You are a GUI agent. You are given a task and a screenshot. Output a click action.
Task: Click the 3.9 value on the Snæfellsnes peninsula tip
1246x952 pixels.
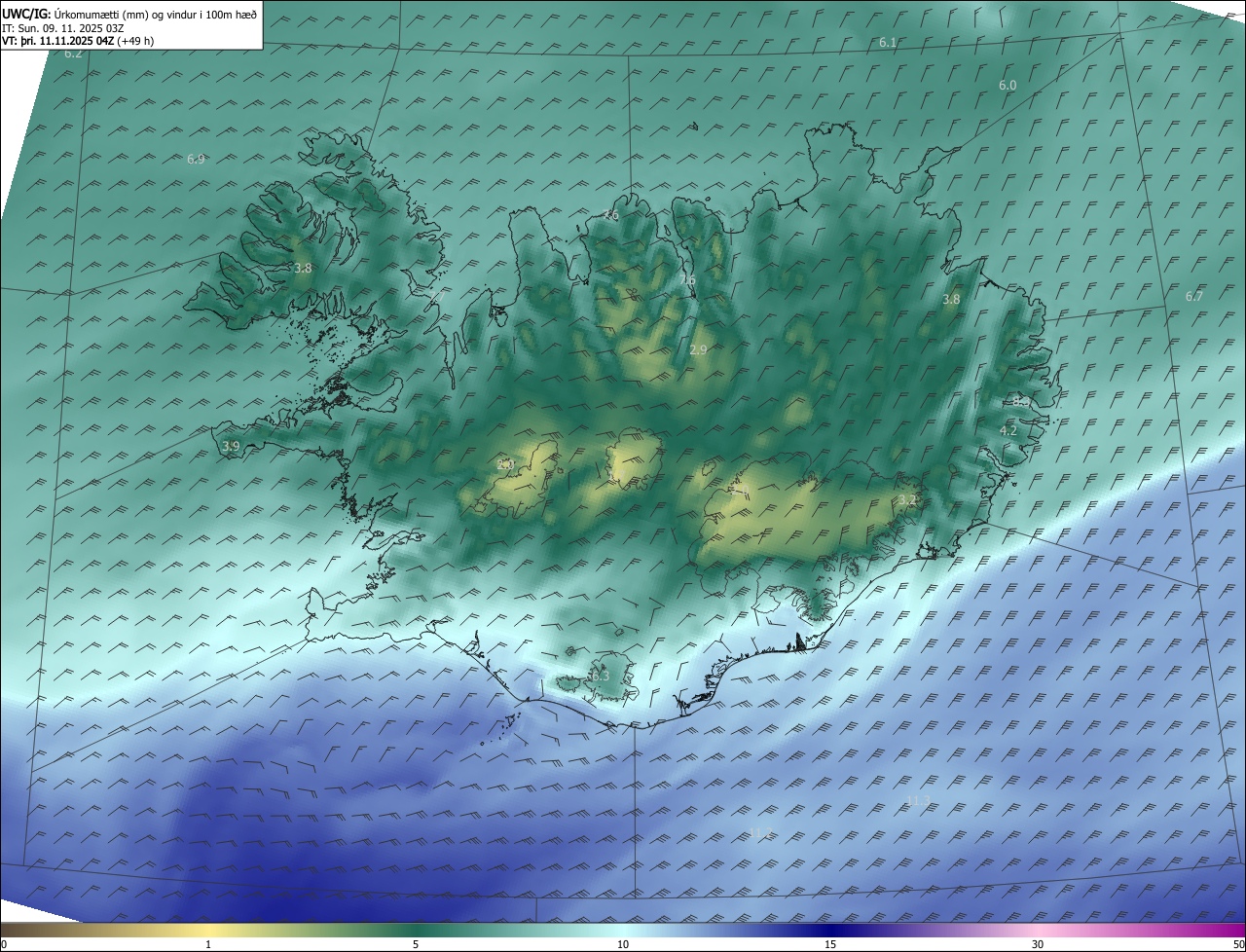coord(231,447)
